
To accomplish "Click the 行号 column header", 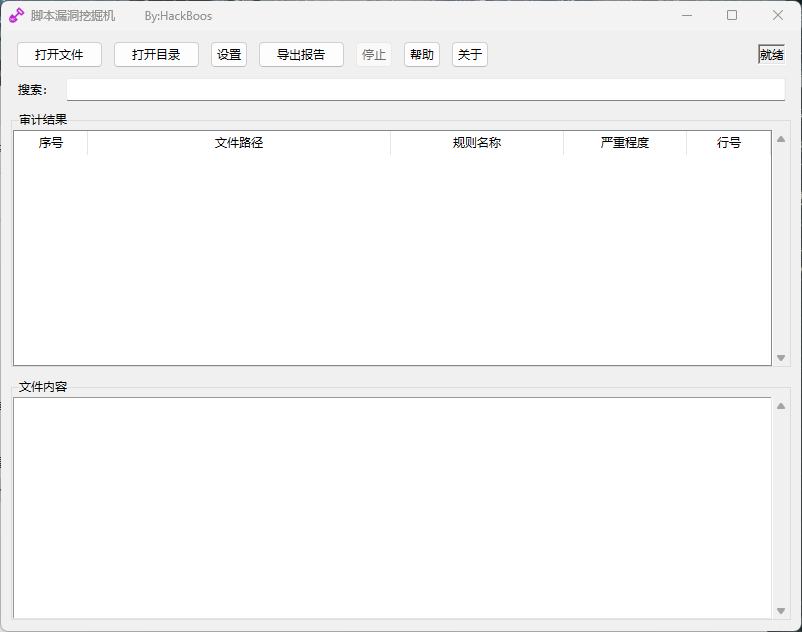I will pyautogui.click(x=727, y=143).
